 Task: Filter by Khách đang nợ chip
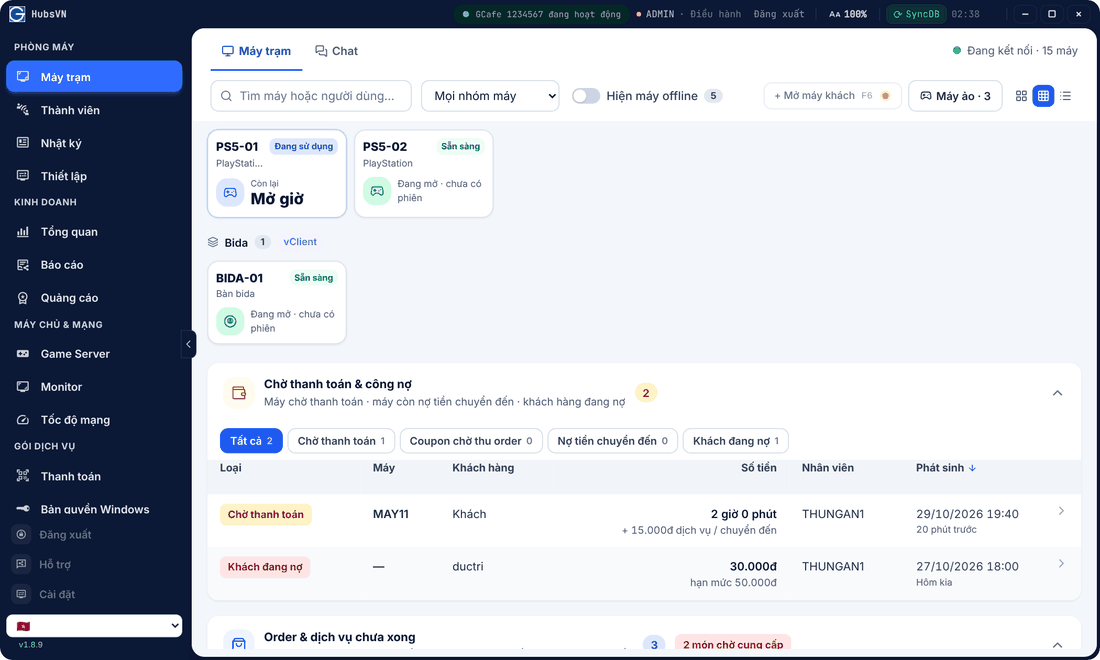tap(736, 441)
